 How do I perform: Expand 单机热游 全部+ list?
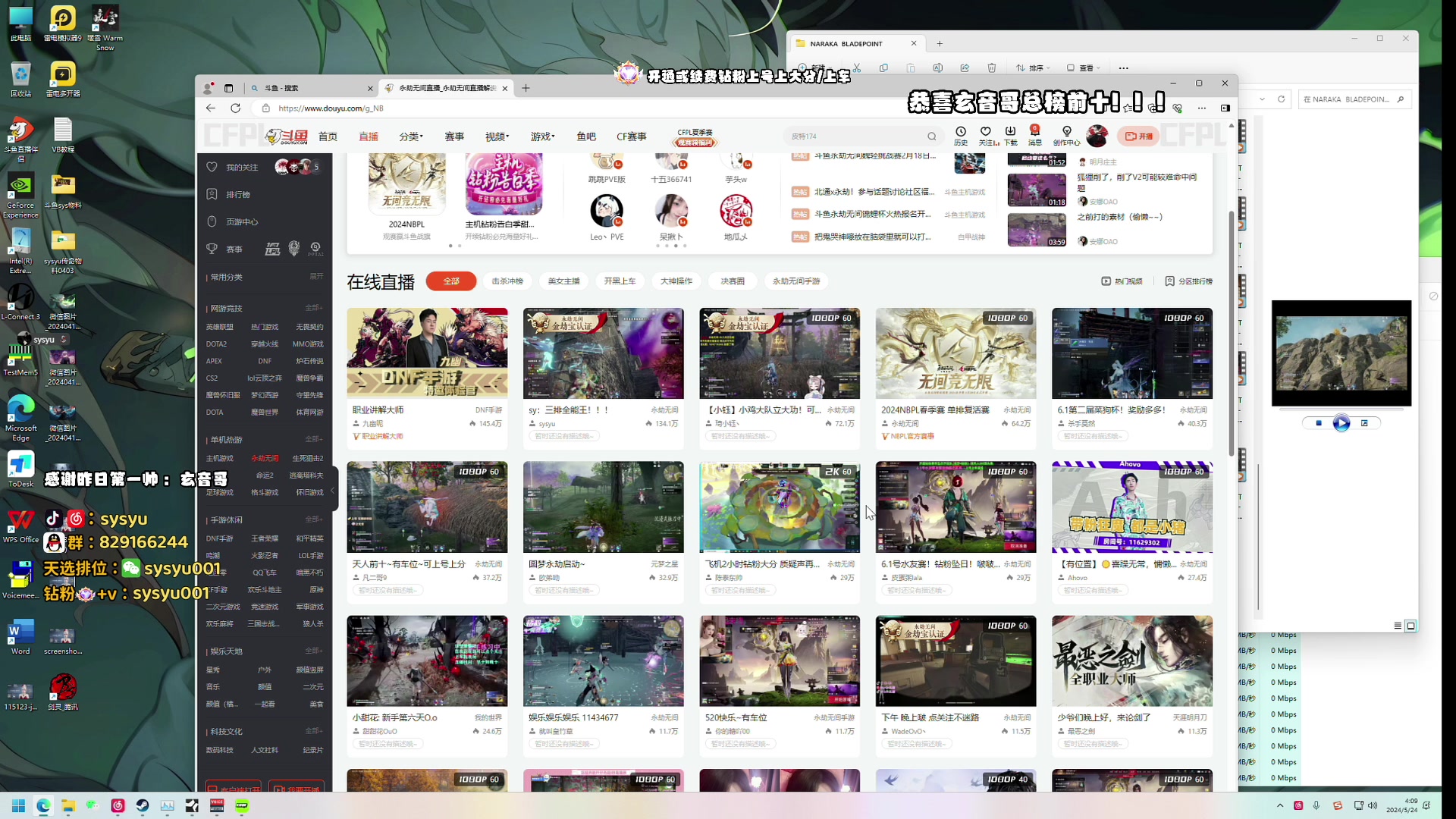pos(314,439)
